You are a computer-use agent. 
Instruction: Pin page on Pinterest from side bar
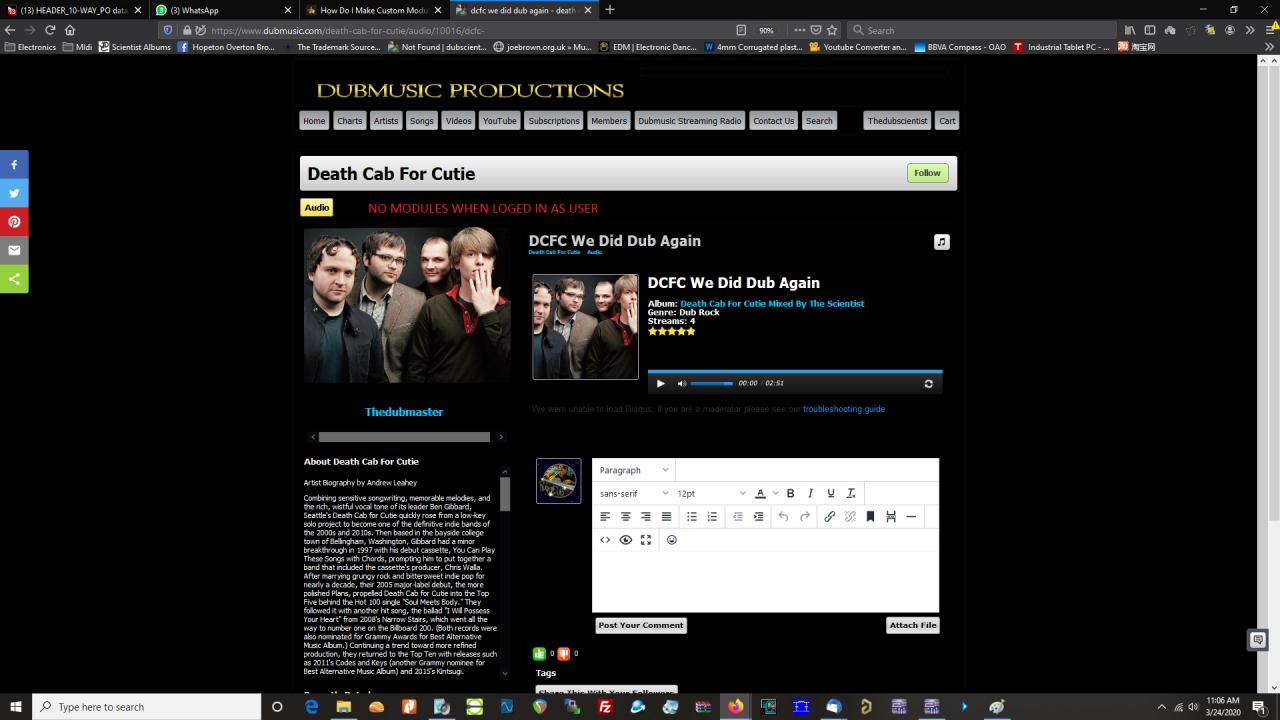click(14, 222)
